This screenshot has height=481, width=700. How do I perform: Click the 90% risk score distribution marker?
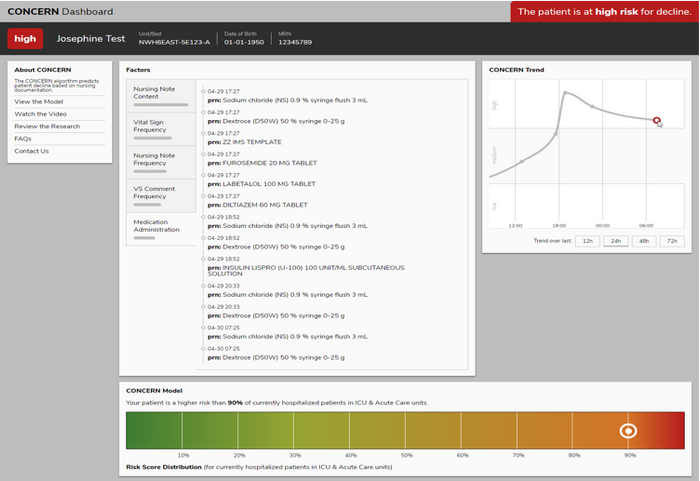(628, 431)
